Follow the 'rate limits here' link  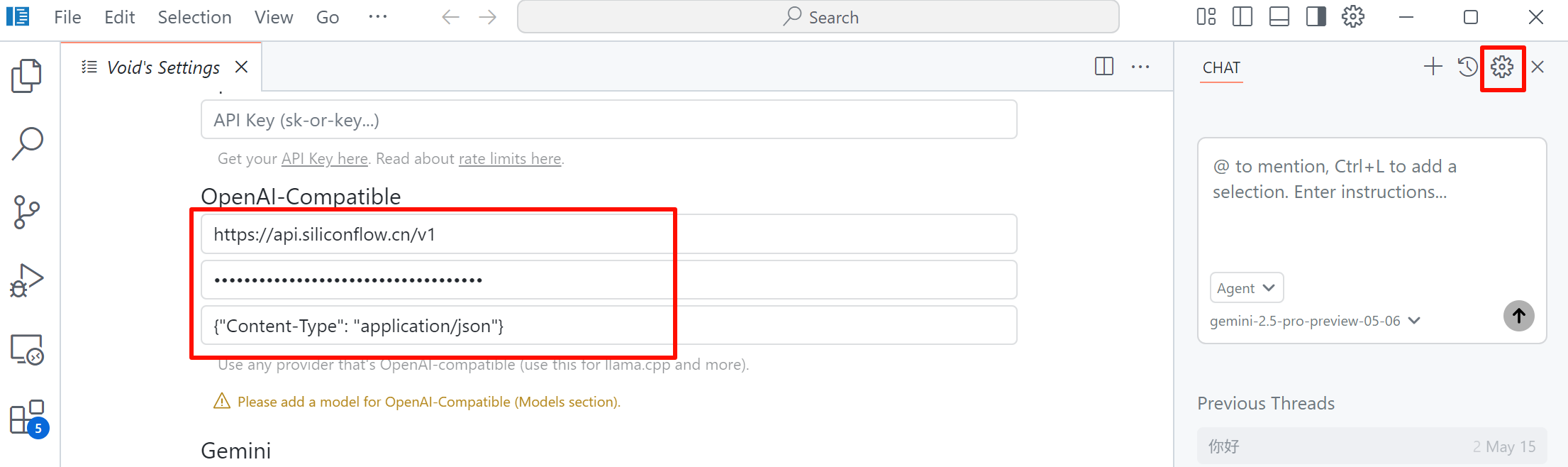[x=510, y=159]
